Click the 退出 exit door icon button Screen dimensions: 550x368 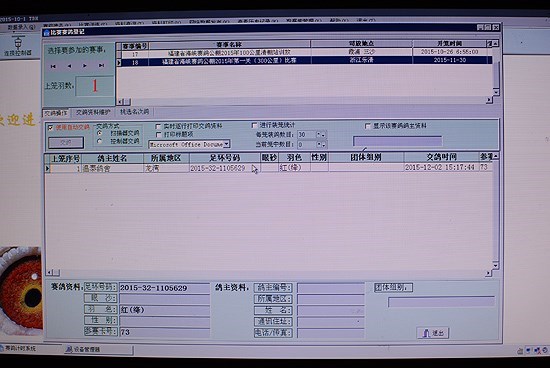coord(433,333)
